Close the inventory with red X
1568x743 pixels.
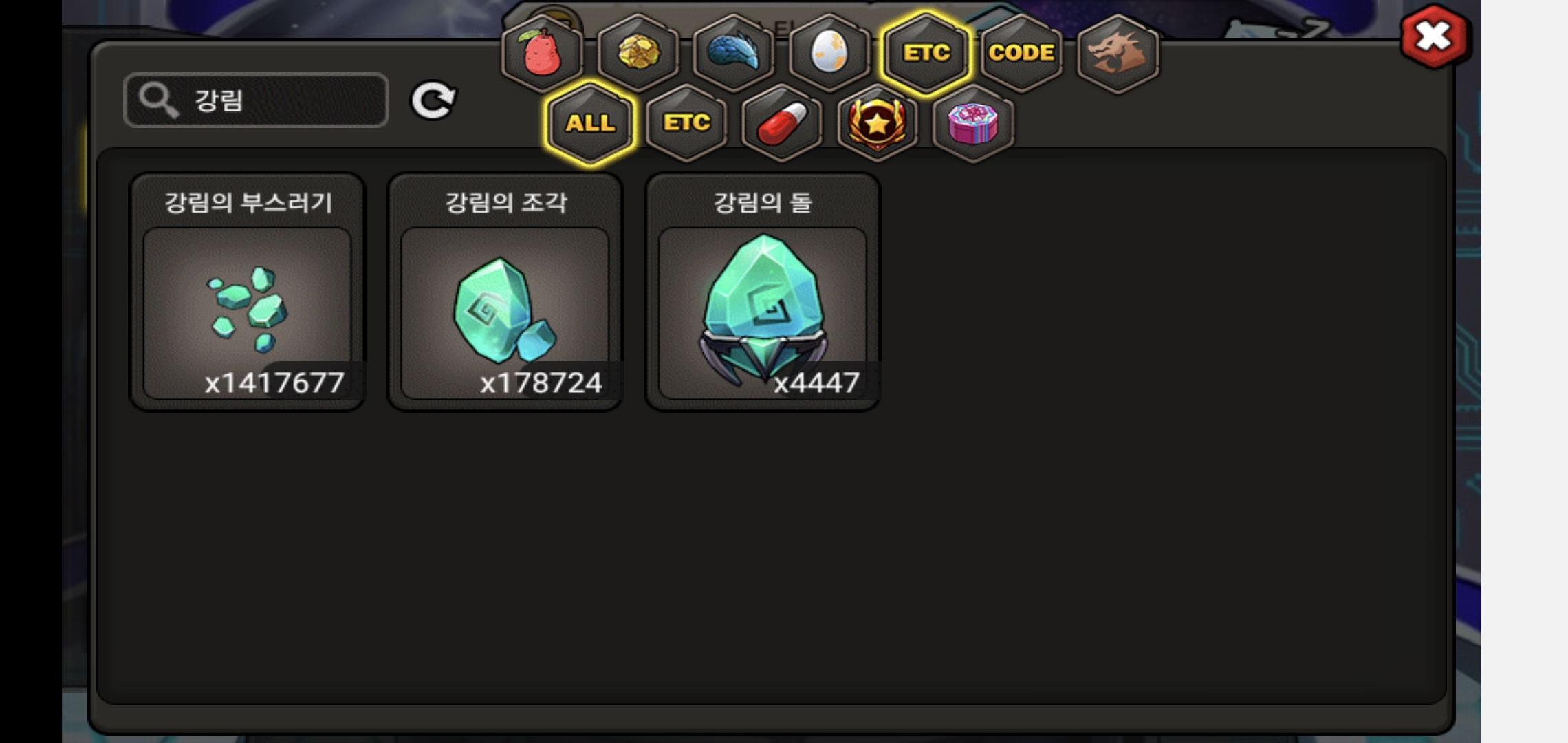pos(1435,36)
